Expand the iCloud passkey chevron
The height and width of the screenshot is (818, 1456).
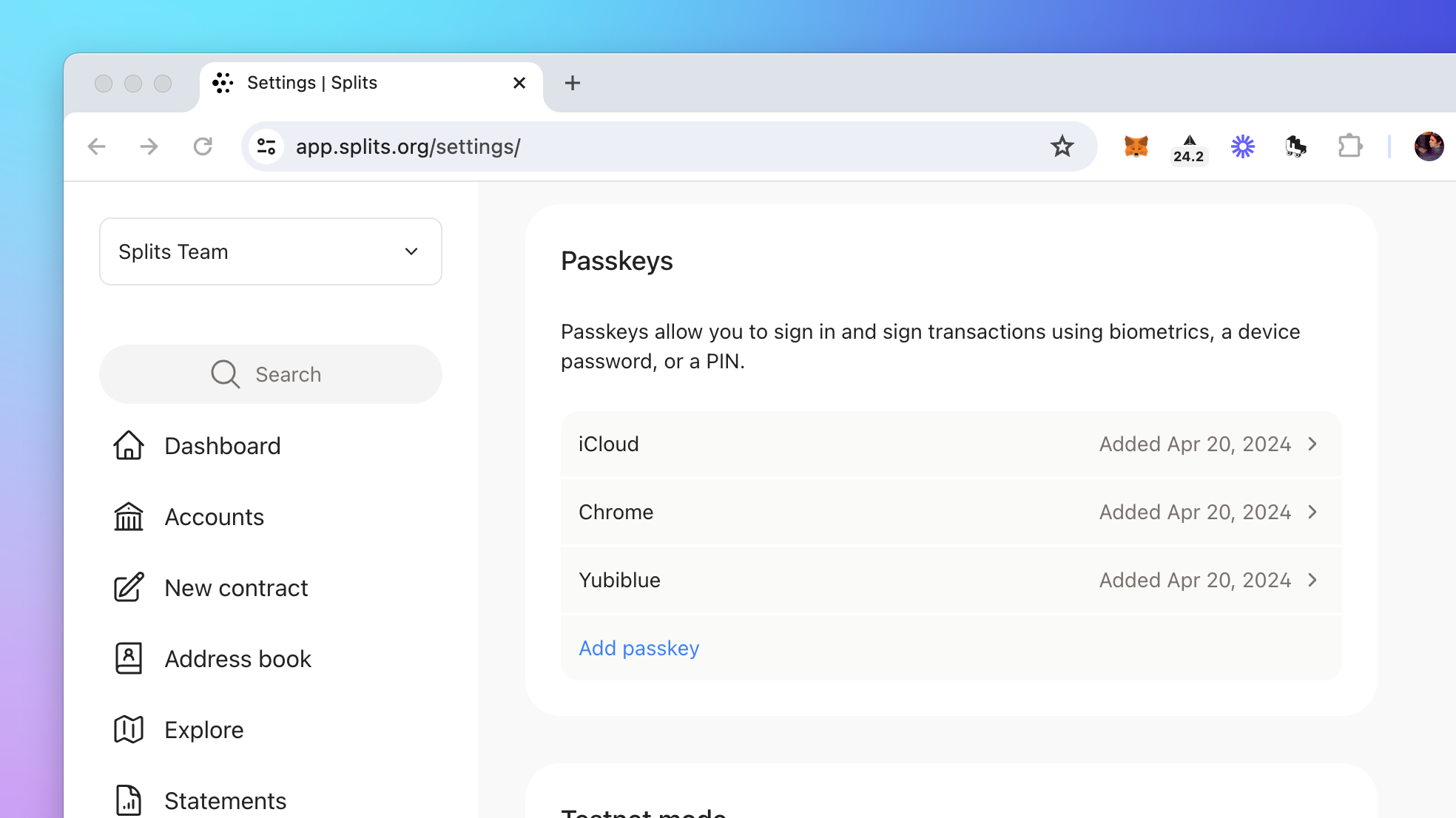click(1312, 444)
